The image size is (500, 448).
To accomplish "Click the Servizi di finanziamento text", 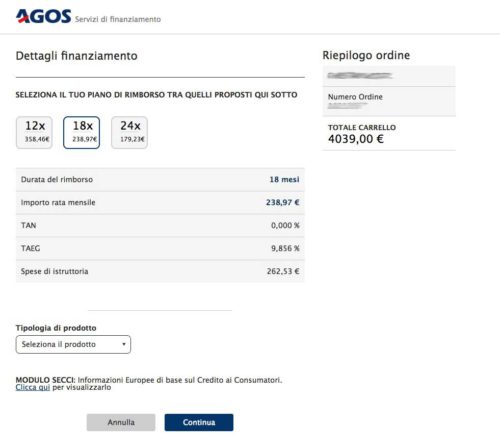I will coord(118,19).
